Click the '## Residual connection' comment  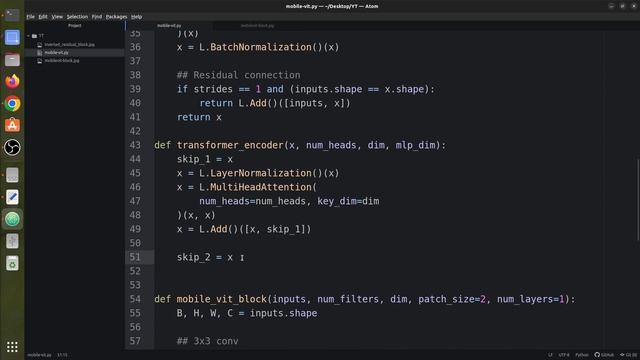238,75
